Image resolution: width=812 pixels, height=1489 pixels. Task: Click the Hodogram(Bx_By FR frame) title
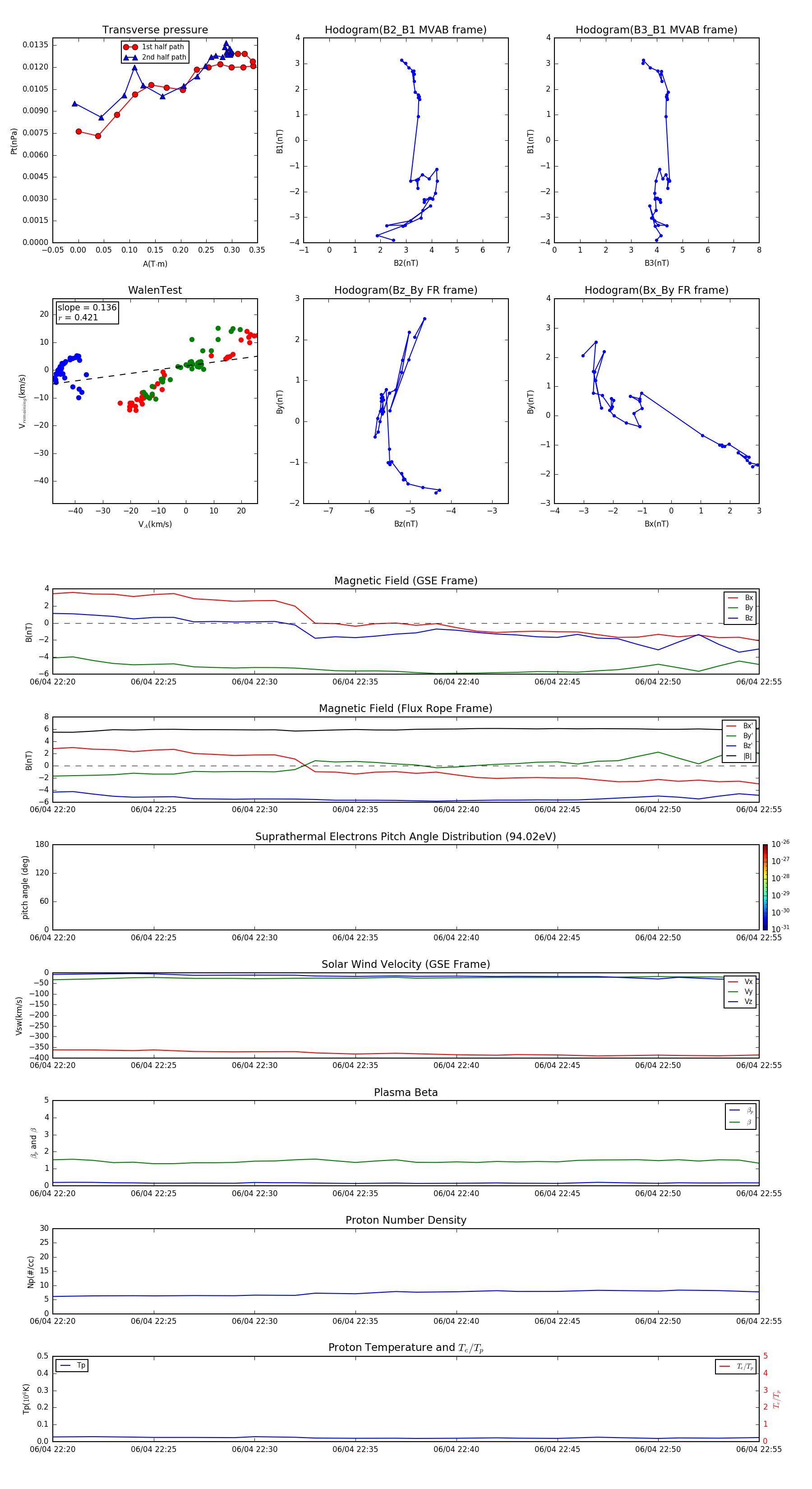click(656, 290)
